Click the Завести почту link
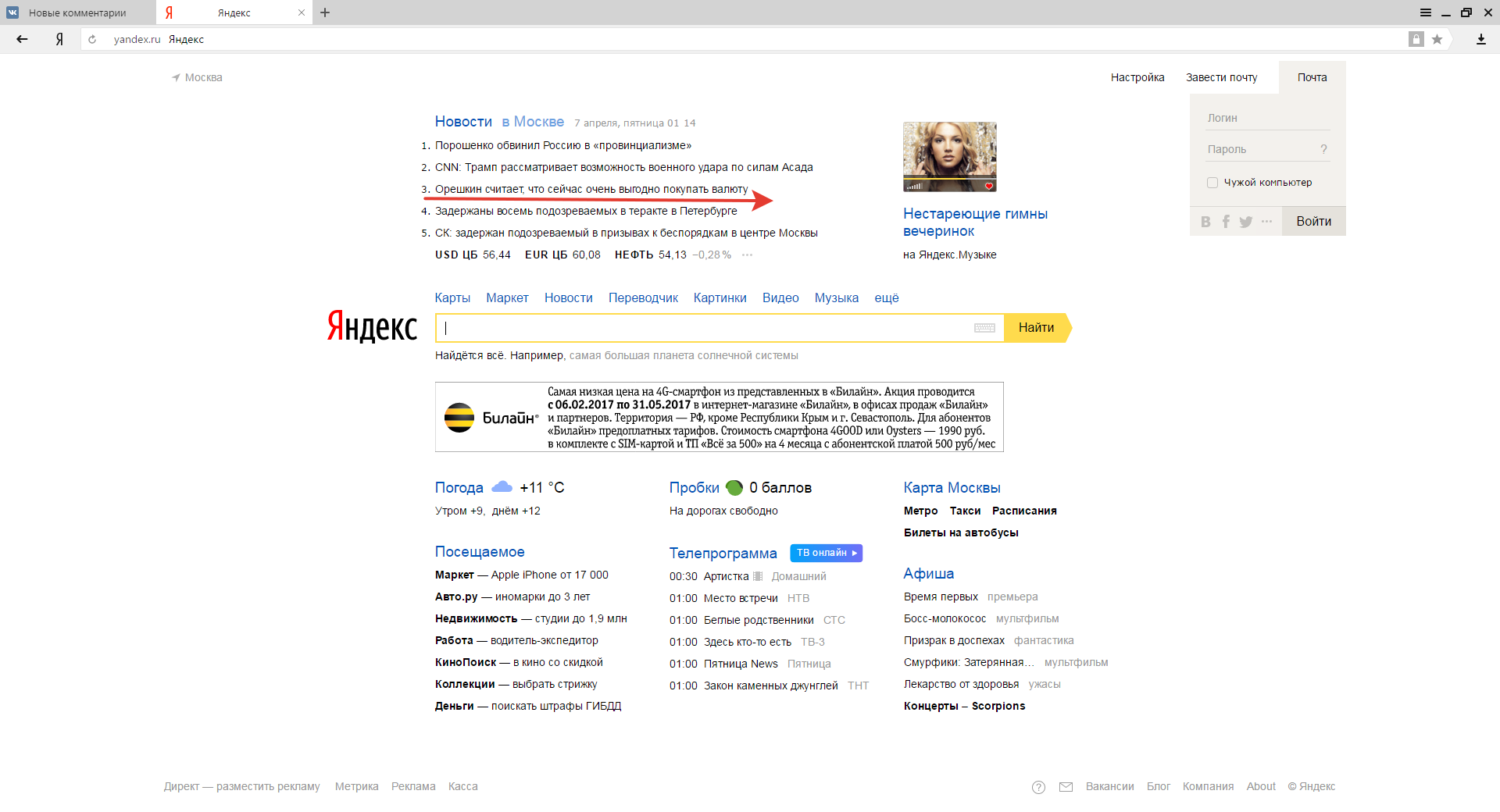The width and height of the screenshot is (1500, 812). (1222, 77)
